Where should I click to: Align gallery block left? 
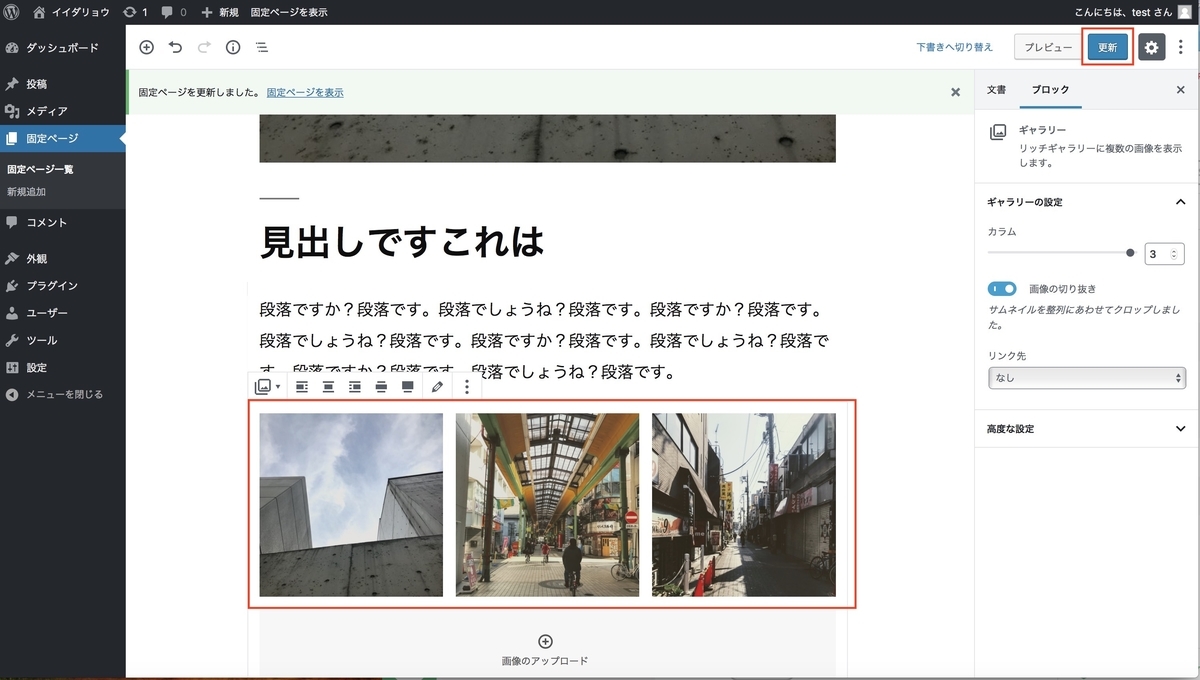[x=302, y=386]
